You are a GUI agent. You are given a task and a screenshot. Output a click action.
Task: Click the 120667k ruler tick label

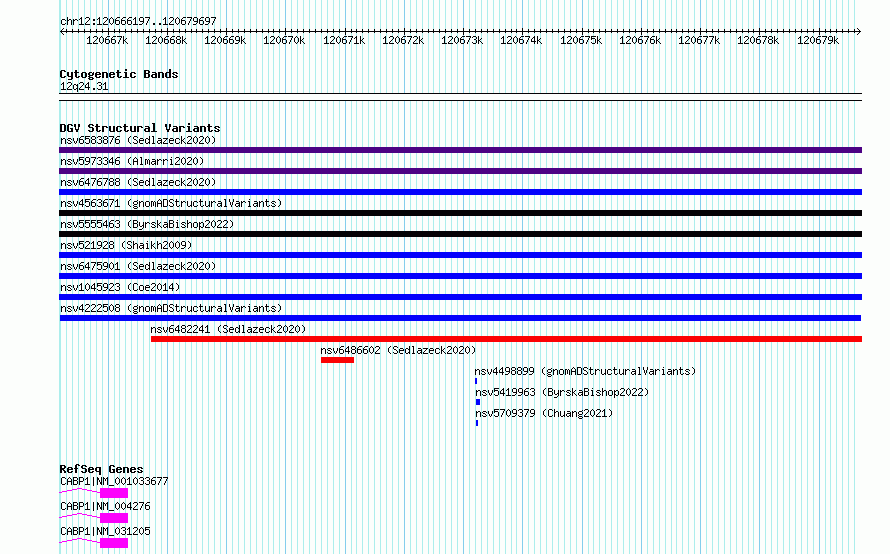pos(107,40)
